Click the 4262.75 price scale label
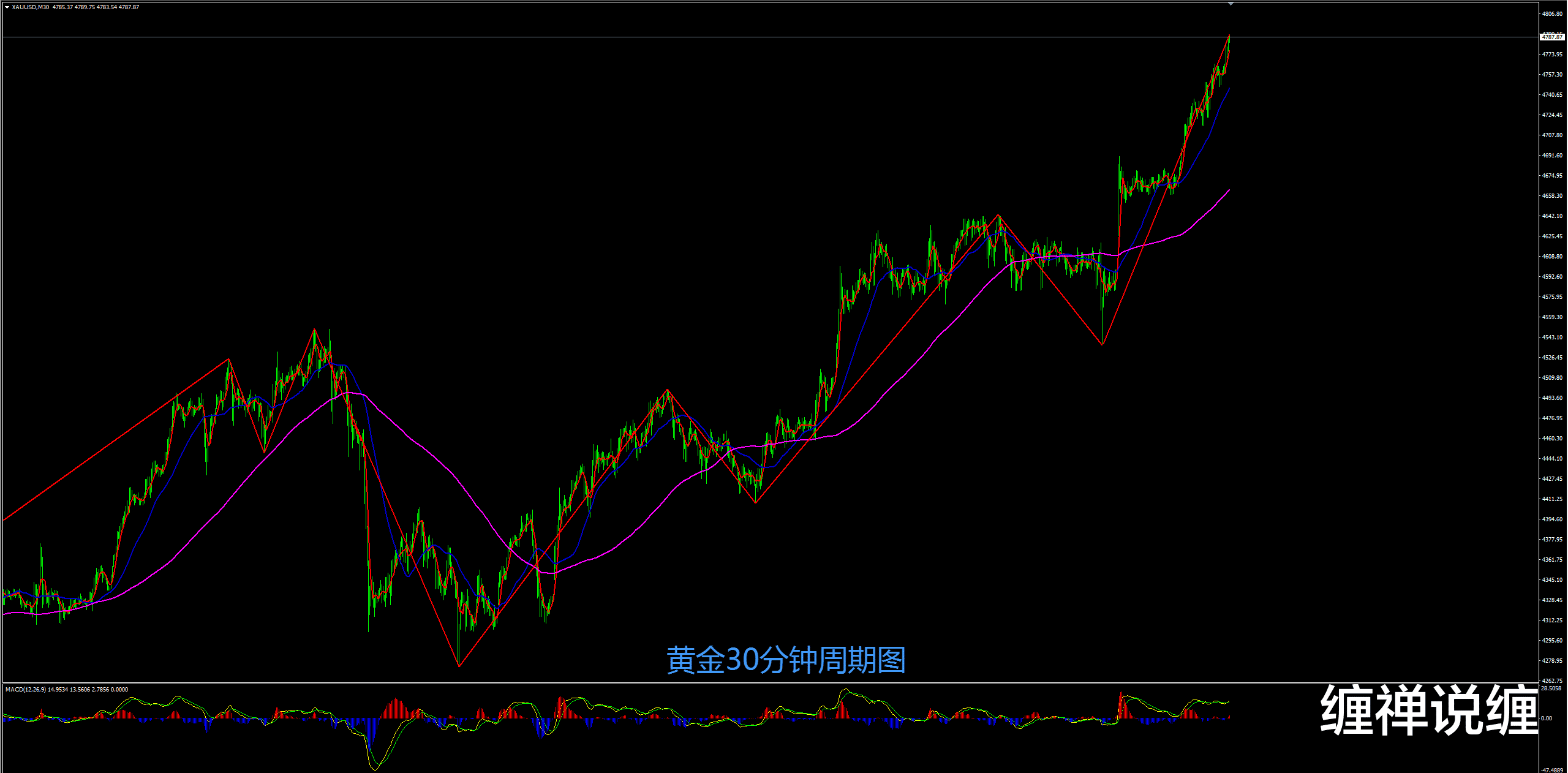The height and width of the screenshot is (773, 1568). (1552, 681)
